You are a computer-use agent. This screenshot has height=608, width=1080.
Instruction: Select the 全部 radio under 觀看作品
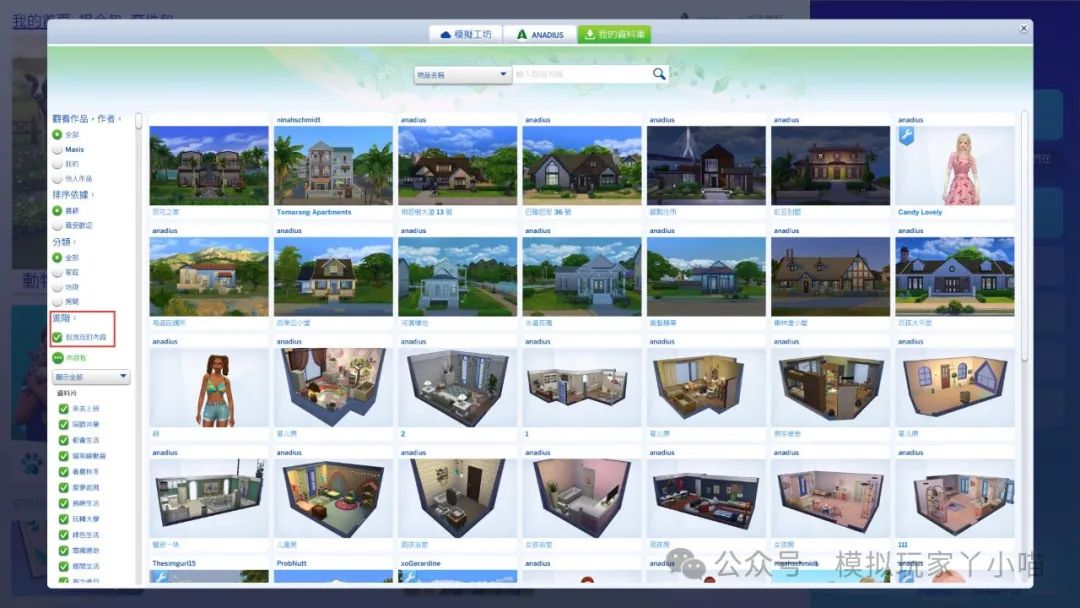(x=58, y=134)
